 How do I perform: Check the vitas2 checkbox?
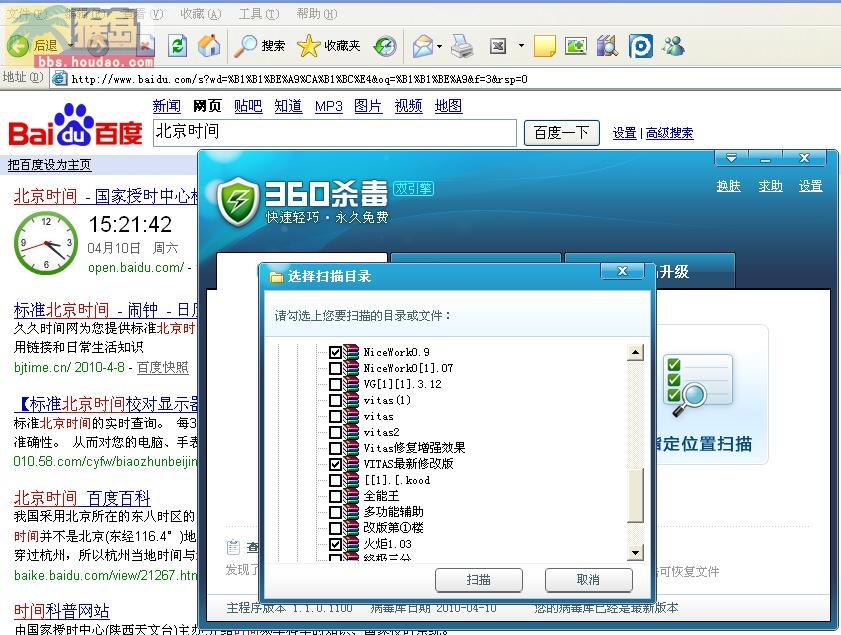click(x=335, y=432)
